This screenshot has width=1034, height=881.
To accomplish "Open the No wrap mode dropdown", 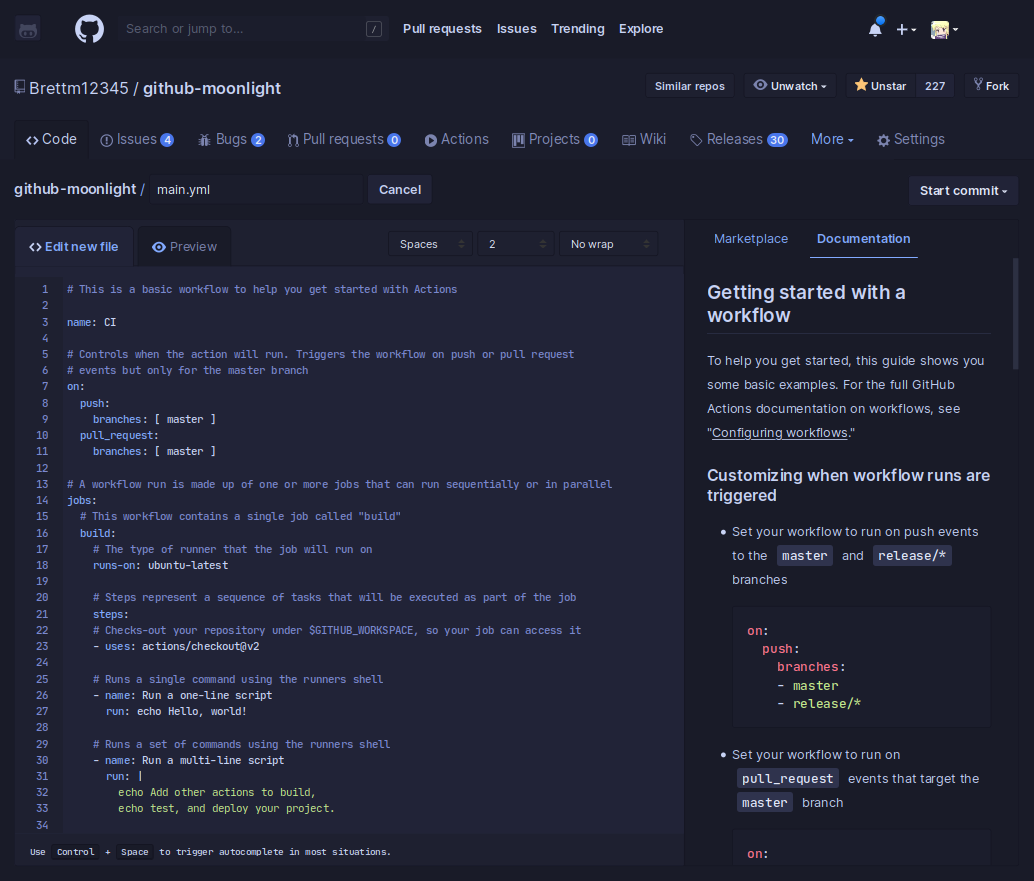I will [608, 244].
